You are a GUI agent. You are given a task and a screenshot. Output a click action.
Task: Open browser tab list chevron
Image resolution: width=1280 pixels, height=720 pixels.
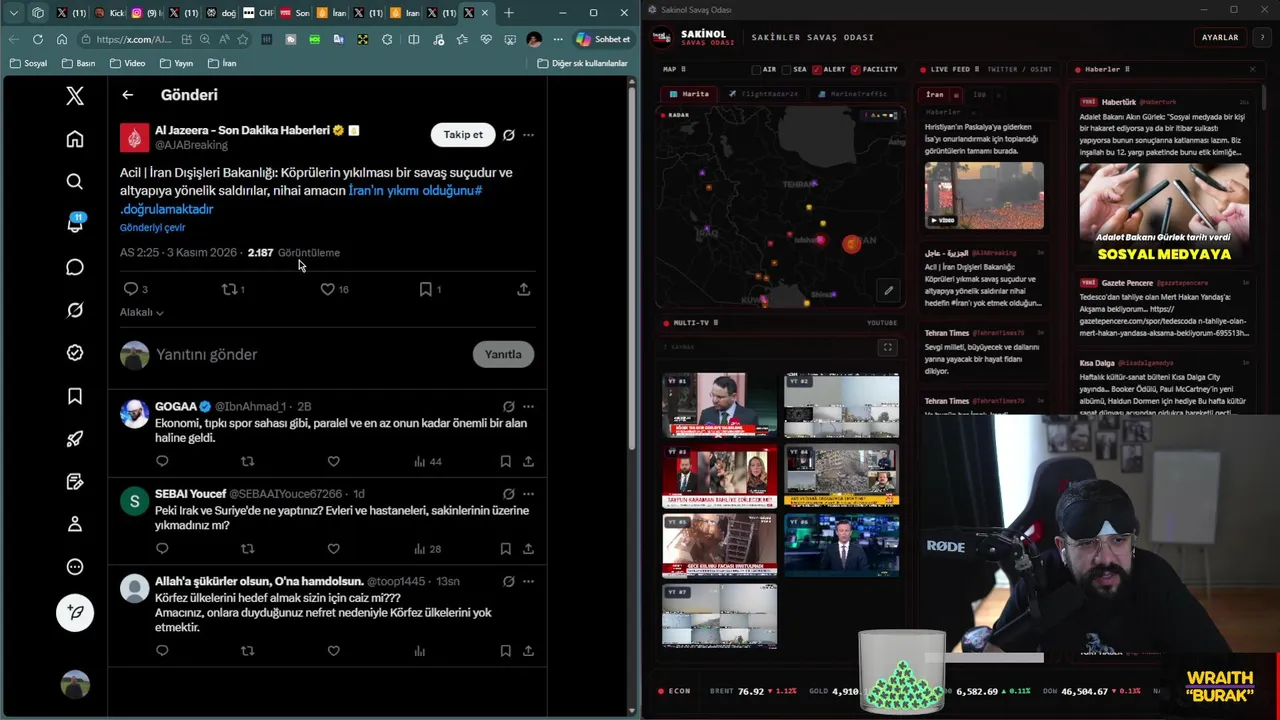(14, 13)
